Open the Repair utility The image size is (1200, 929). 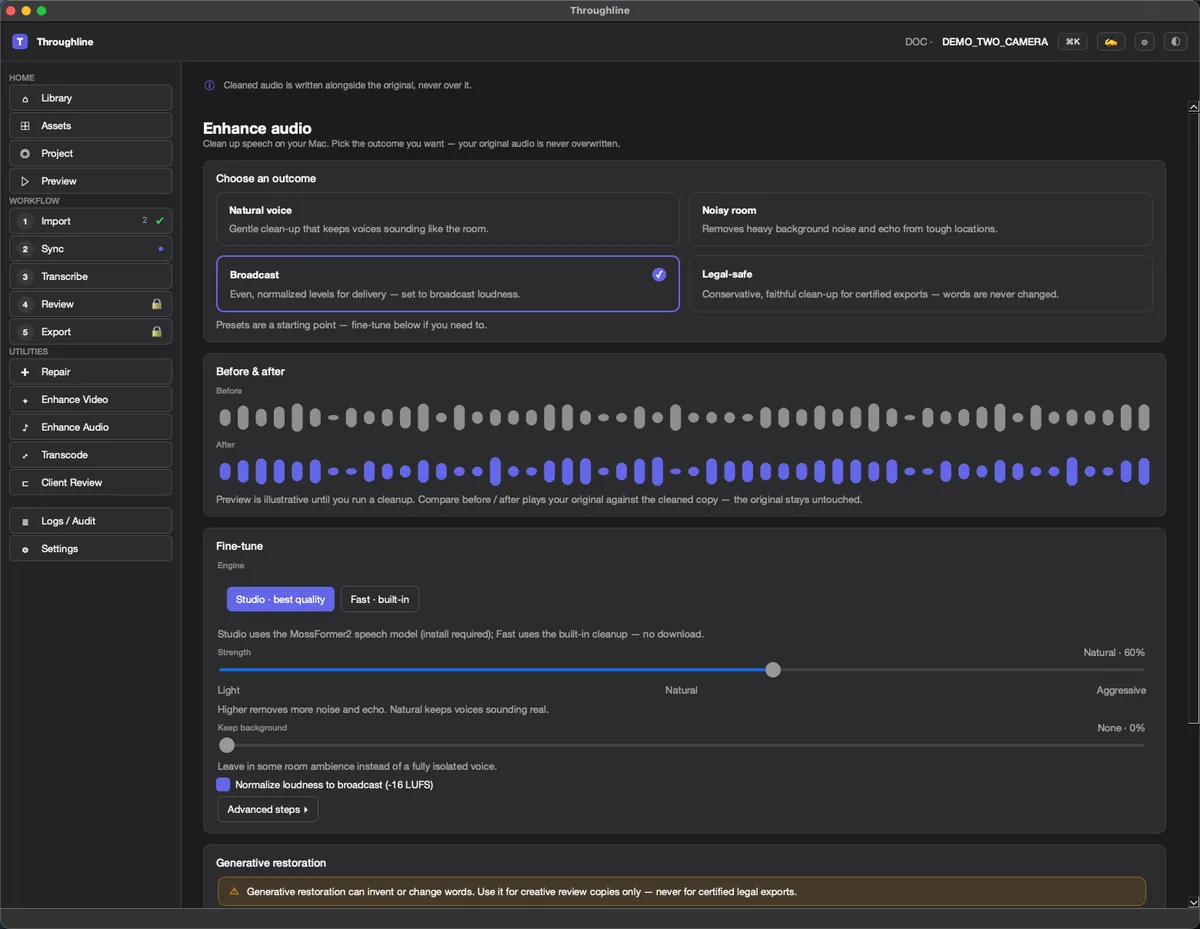pyautogui.click(x=90, y=372)
